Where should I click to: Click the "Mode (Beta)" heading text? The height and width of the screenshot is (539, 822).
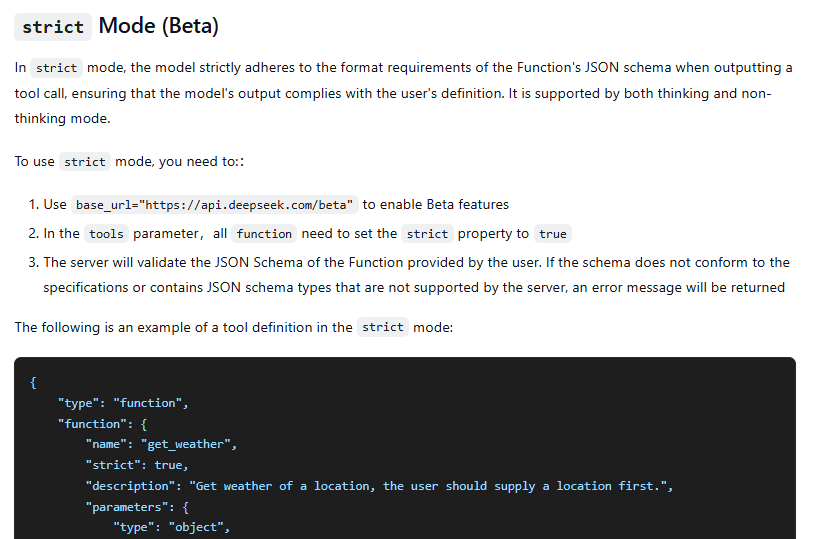[158, 26]
